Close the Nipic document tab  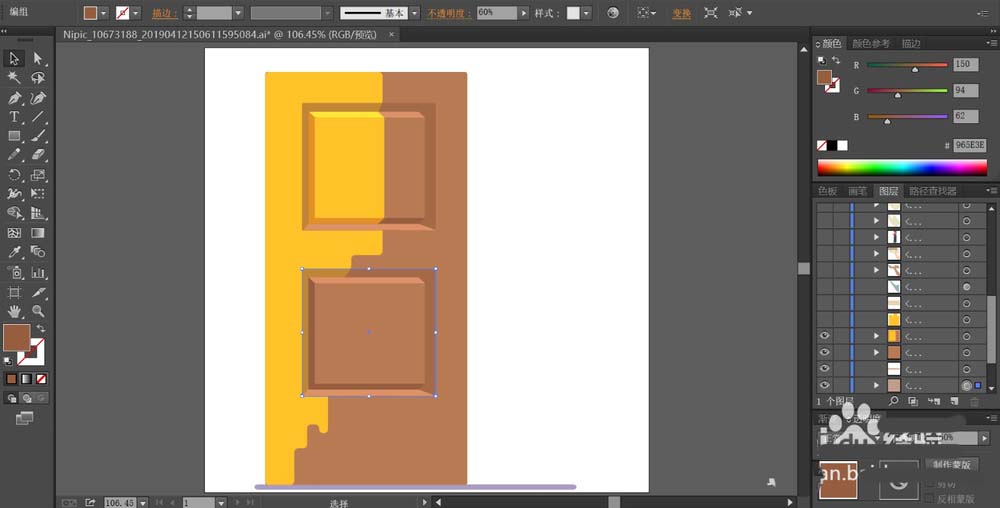pos(392,34)
